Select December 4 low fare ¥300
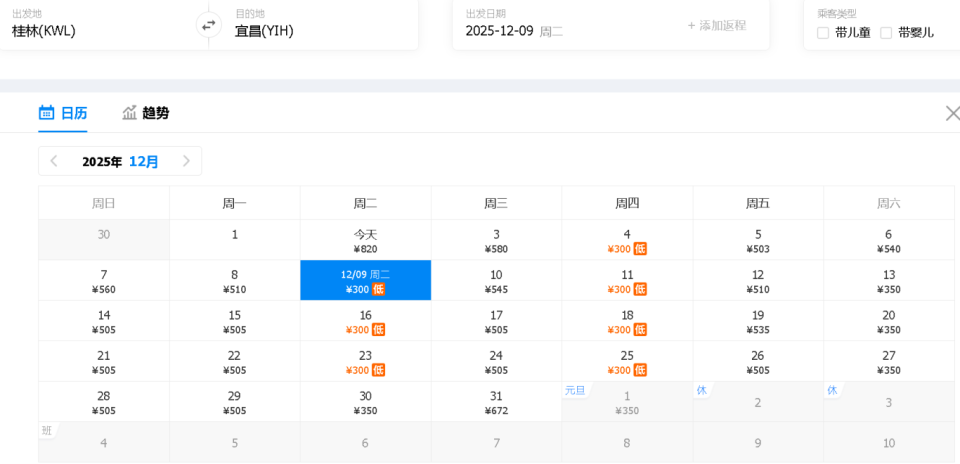This screenshot has width=960, height=464. [x=627, y=241]
